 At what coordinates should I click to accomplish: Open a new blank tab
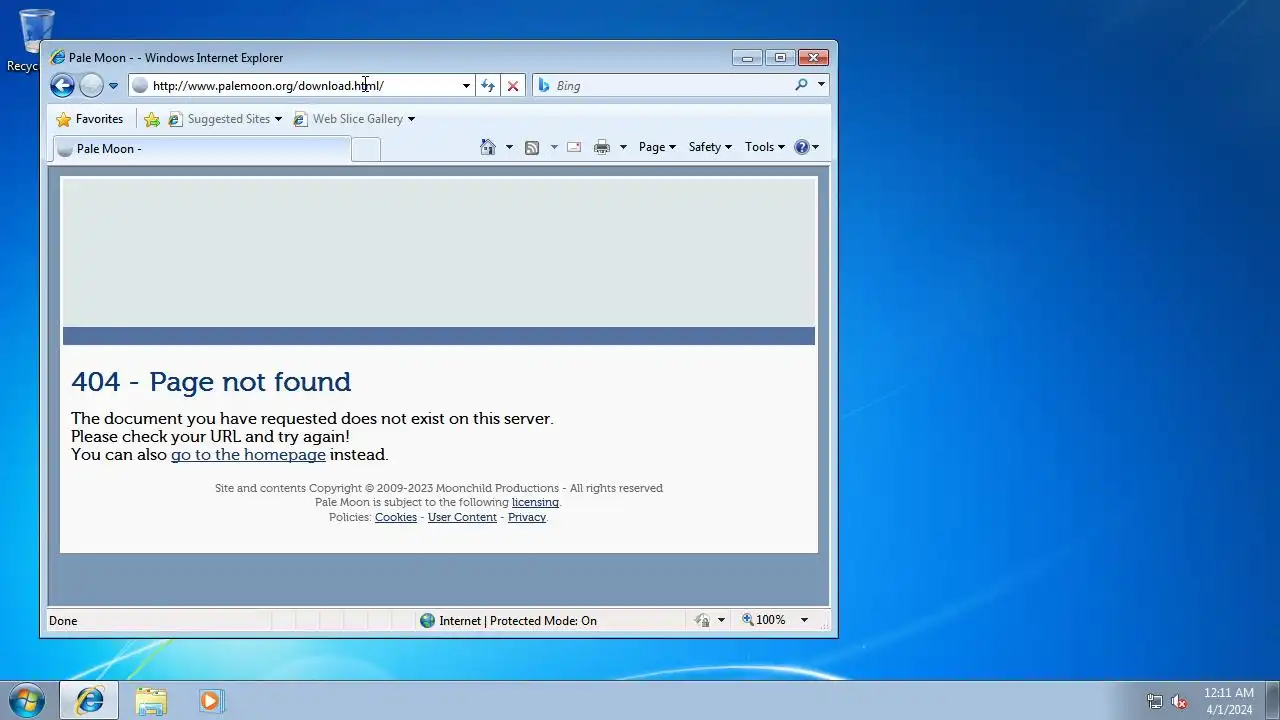coord(366,149)
